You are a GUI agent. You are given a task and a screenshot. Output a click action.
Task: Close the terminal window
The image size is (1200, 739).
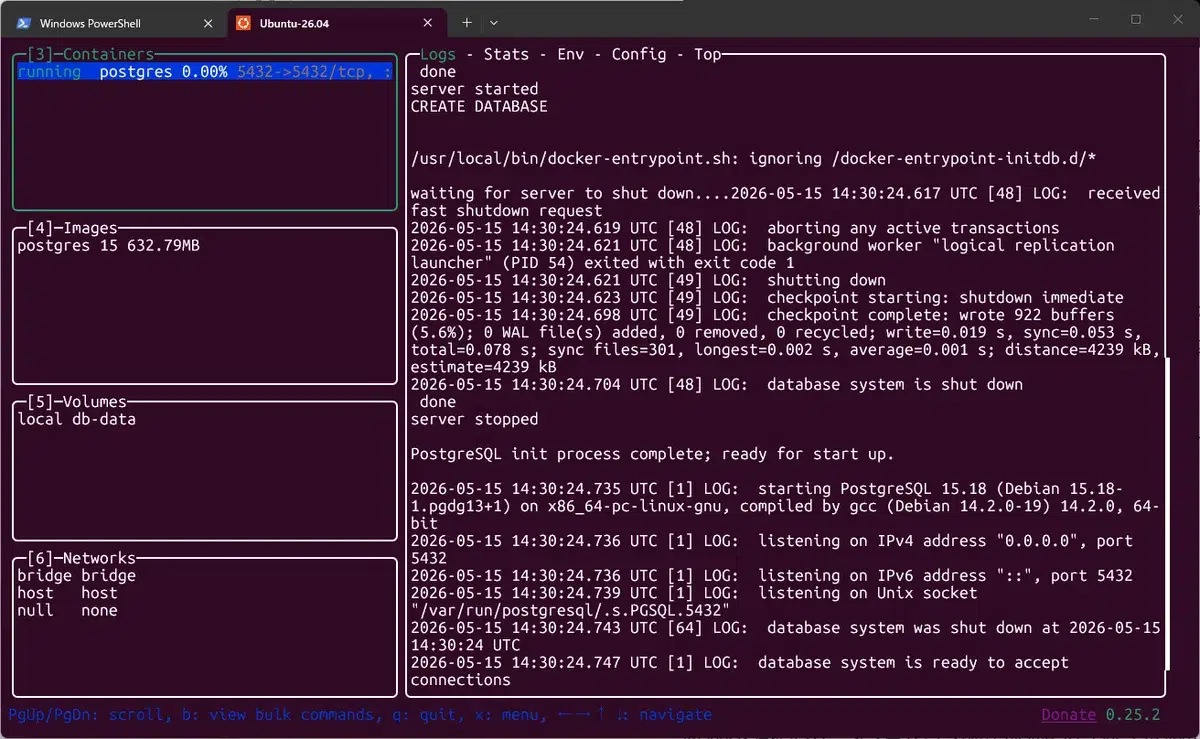[1177, 20]
